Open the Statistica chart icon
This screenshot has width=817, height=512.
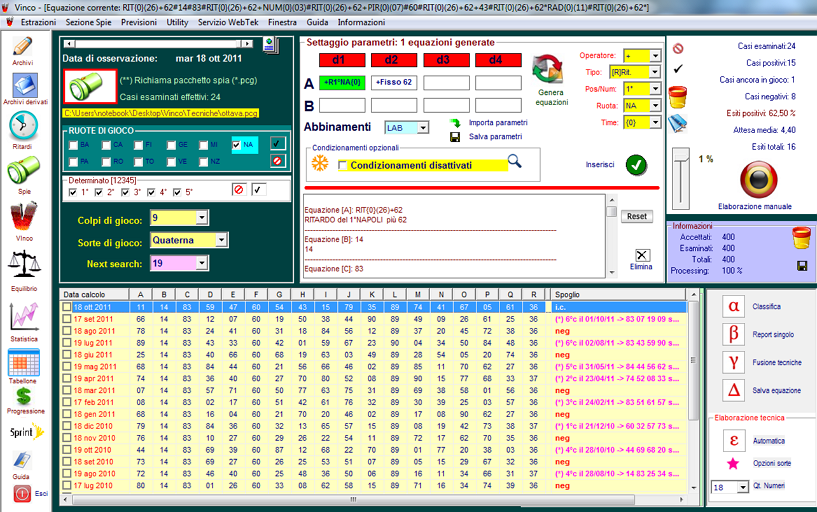point(23,317)
